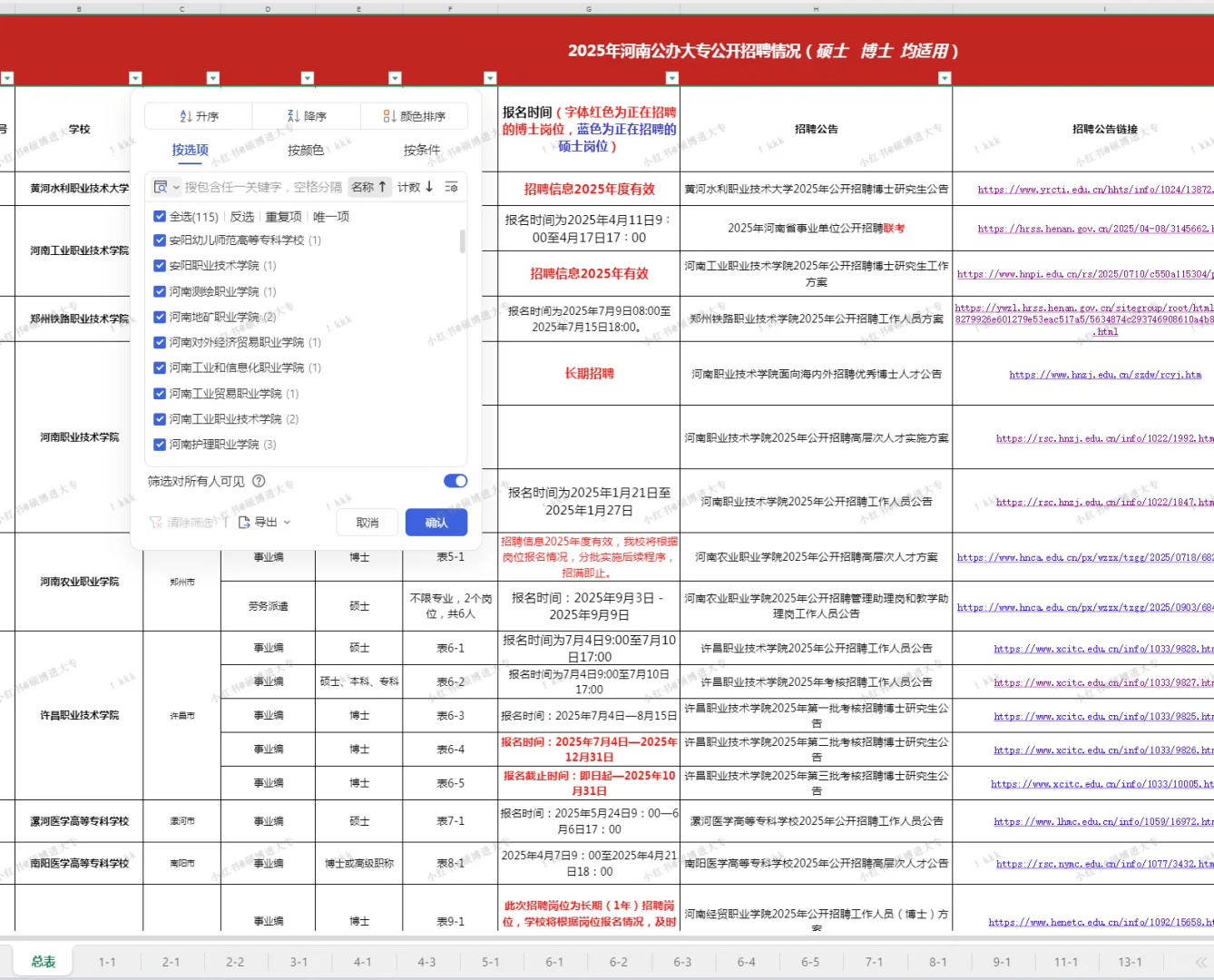The width and height of the screenshot is (1214, 980).
Task: Click the 导出 export icon
Action: tap(244, 522)
